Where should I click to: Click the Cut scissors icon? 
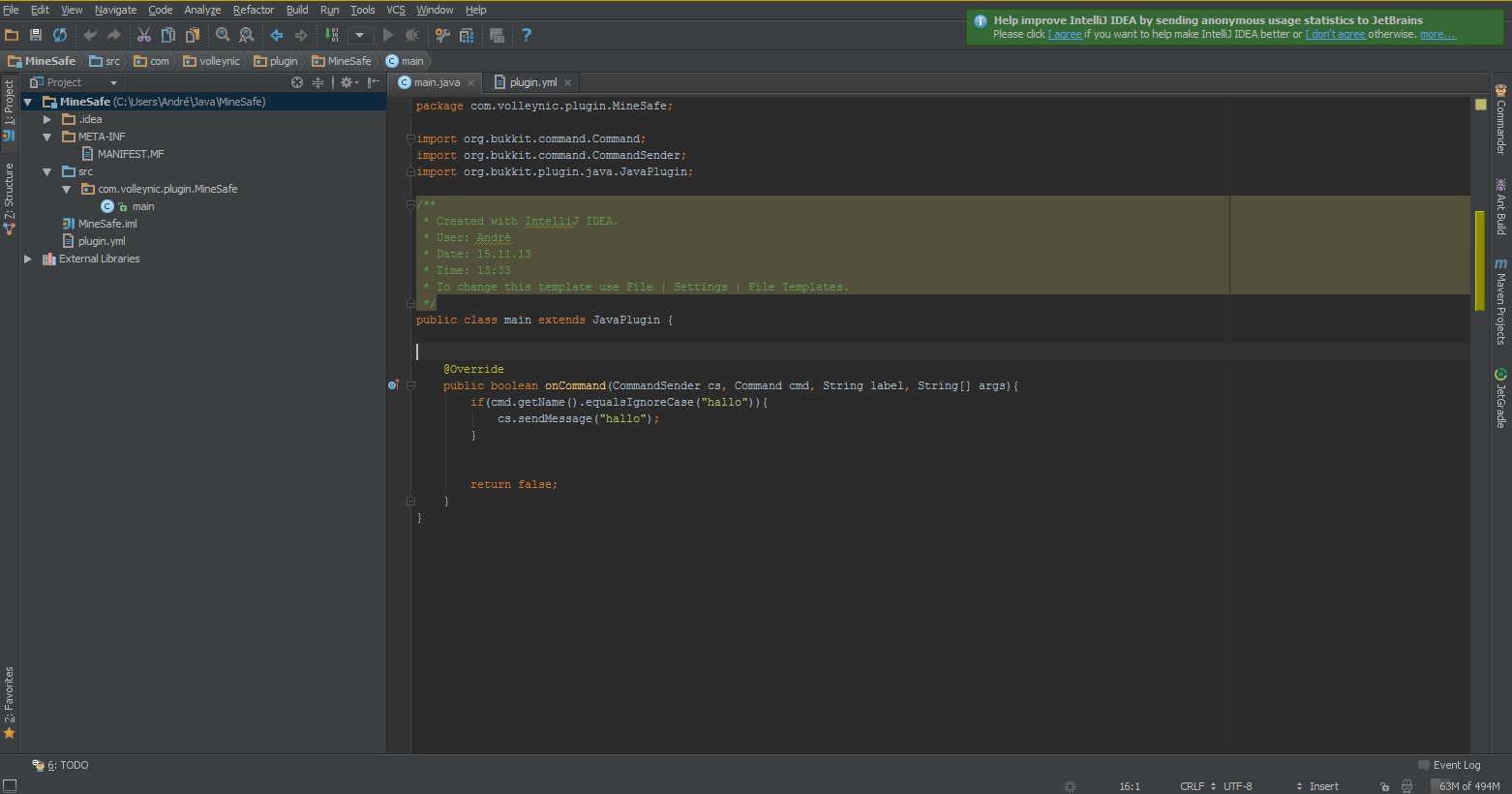(x=143, y=35)
